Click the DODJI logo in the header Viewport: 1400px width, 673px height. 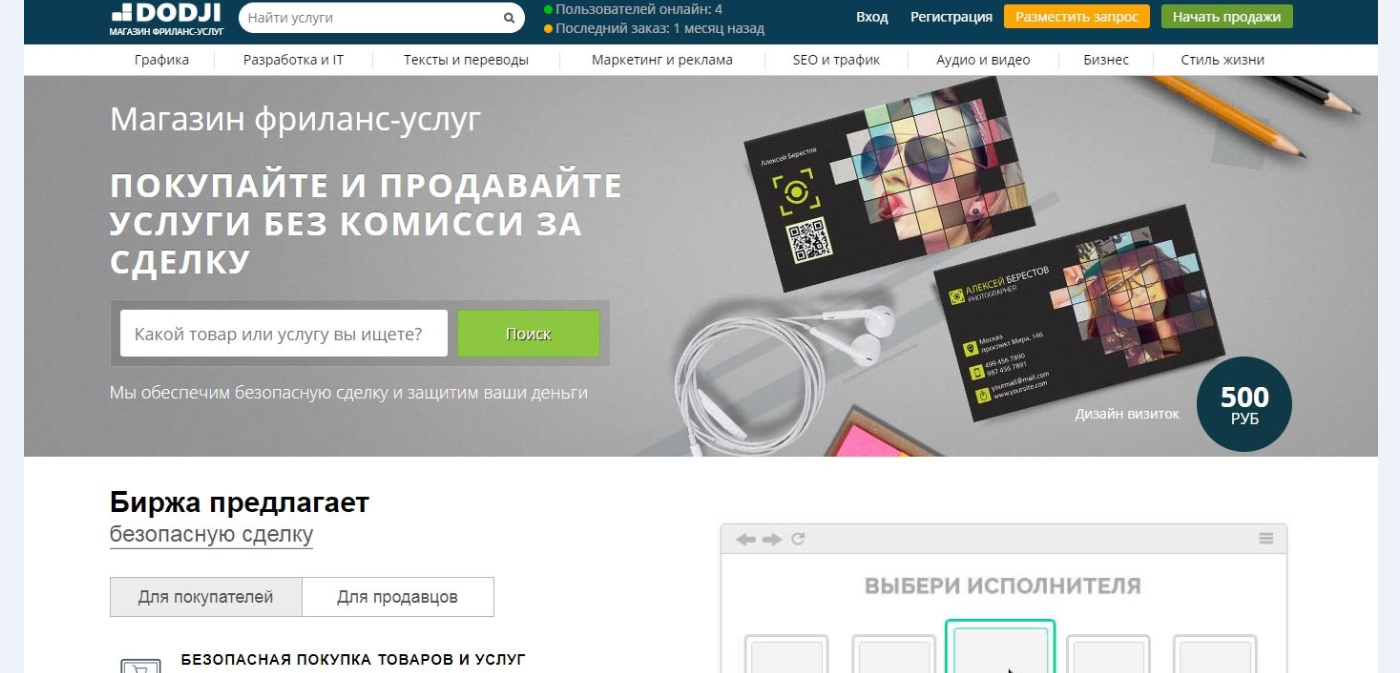coord(166,18)
